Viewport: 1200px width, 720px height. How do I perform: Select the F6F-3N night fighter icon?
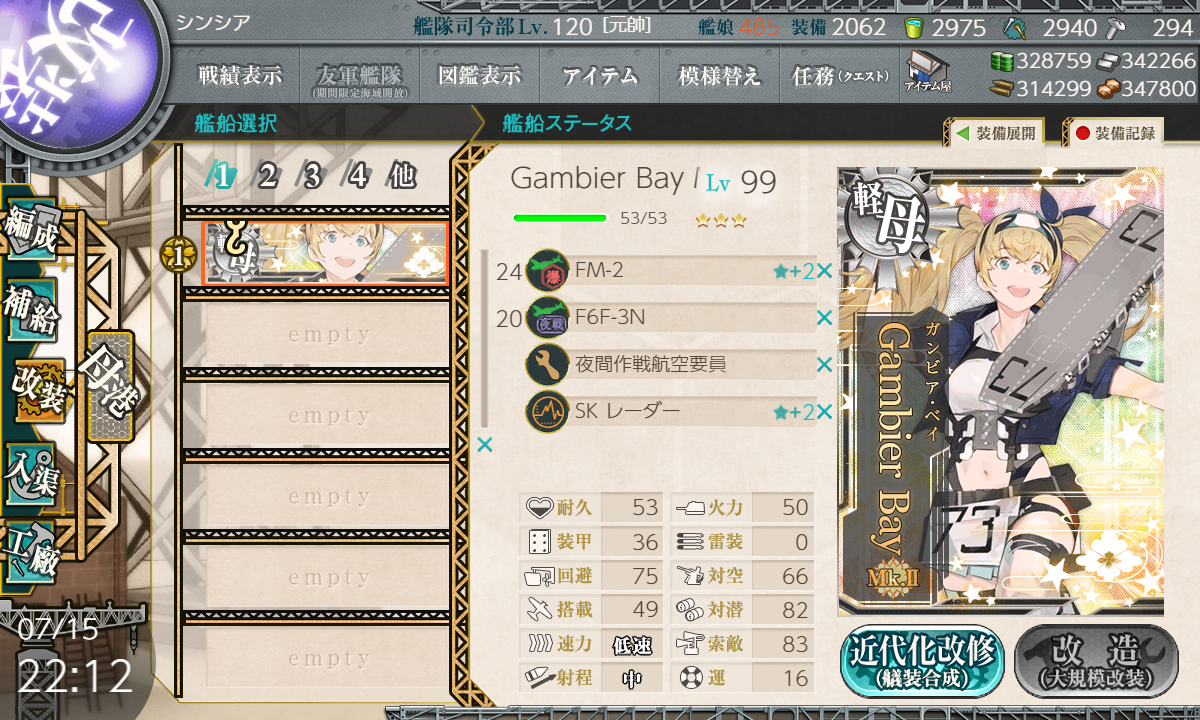point(547,318)
